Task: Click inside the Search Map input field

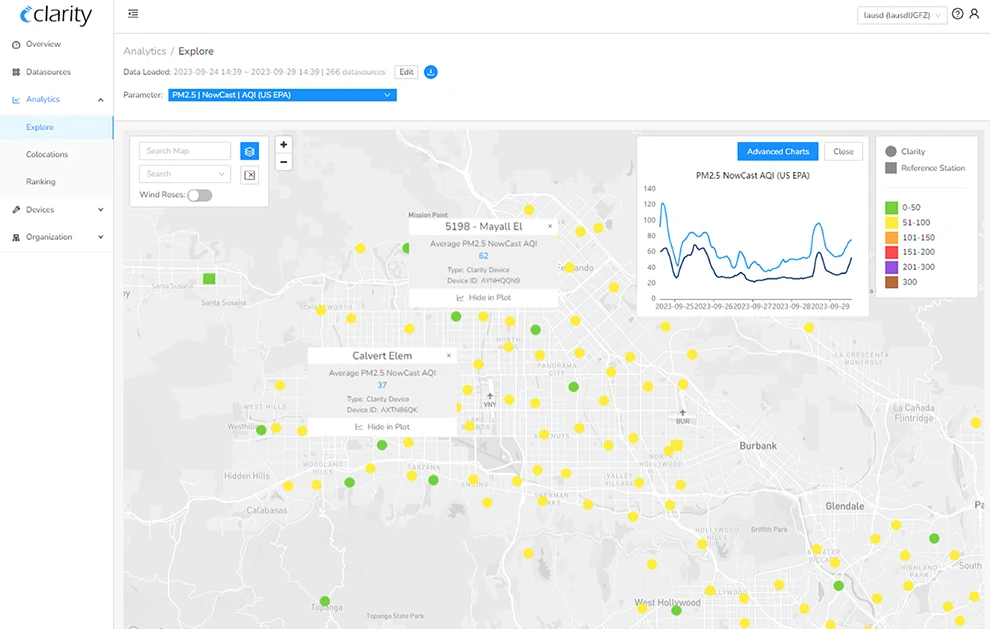Action: point(184,150)
